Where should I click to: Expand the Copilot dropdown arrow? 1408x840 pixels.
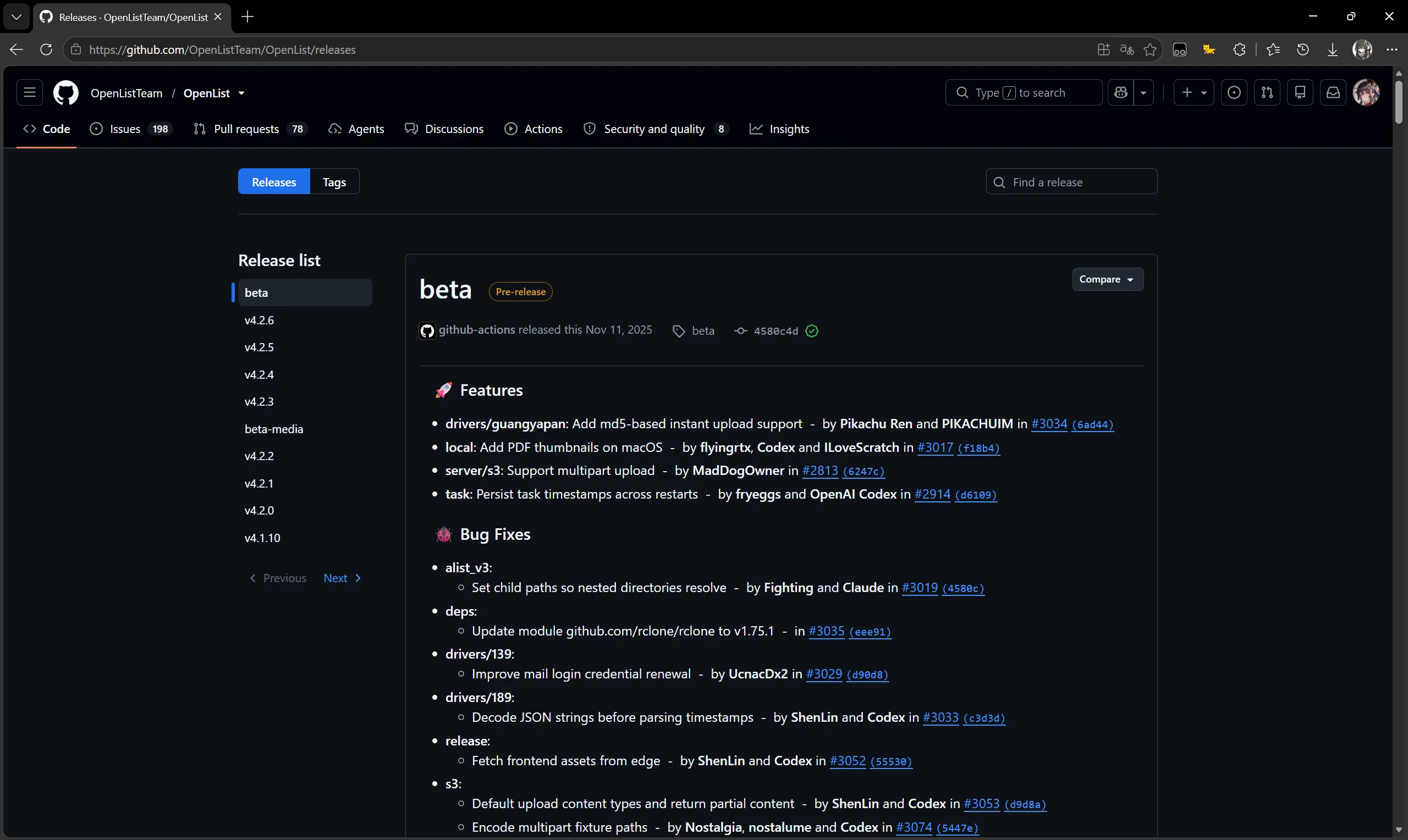pyautogui.click(x=1143, y=92)
